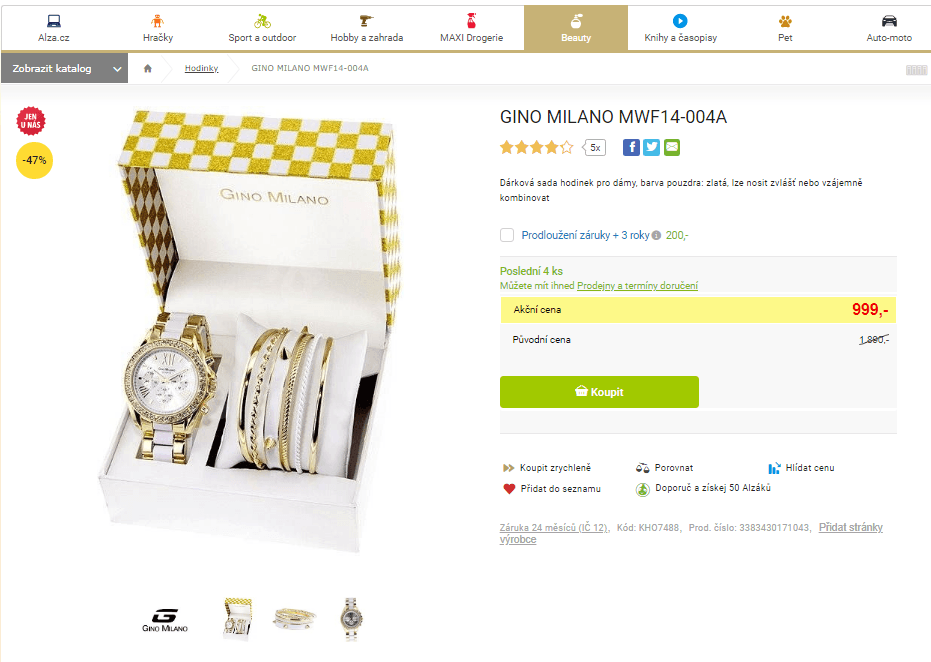Click the home icon in breadcrumb

[148, 68]
